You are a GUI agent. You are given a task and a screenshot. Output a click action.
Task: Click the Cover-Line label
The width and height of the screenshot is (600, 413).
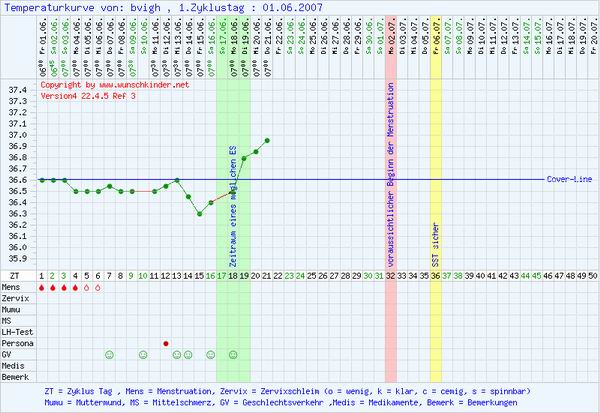[570, 179]
